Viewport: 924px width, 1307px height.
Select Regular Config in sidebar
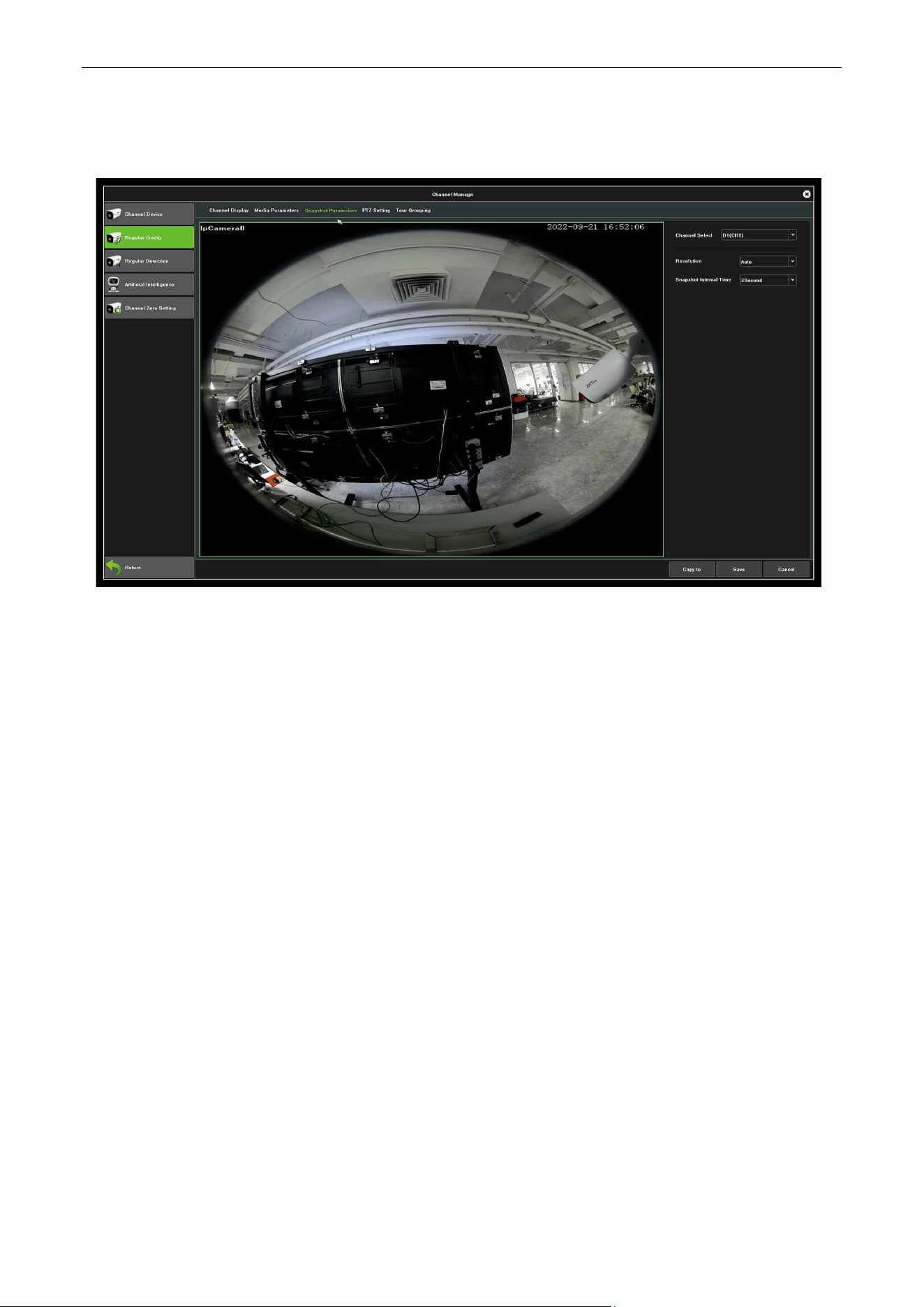(149, 237)
